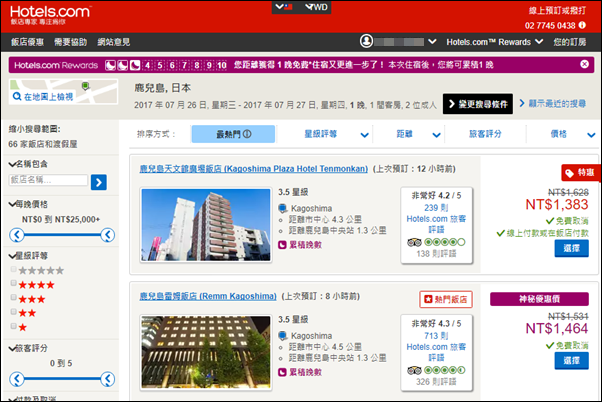Submit hotel name filter arrow button
The image size is (602, 402).
click(x=99, y=182)
